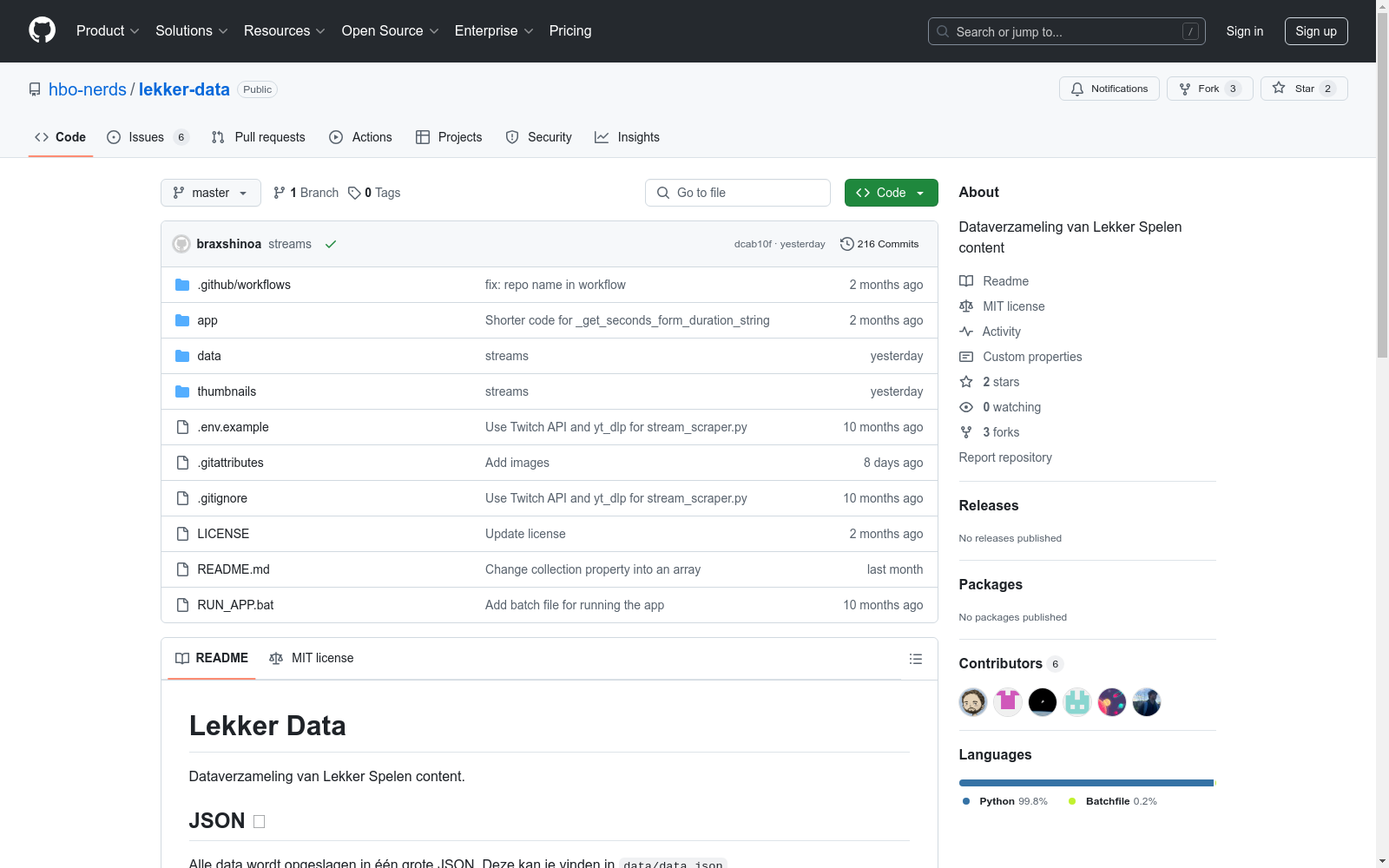This screenshot has height=868, width=1389.
Task: Star the lekker-data repository
Action: coord(1304,89)
